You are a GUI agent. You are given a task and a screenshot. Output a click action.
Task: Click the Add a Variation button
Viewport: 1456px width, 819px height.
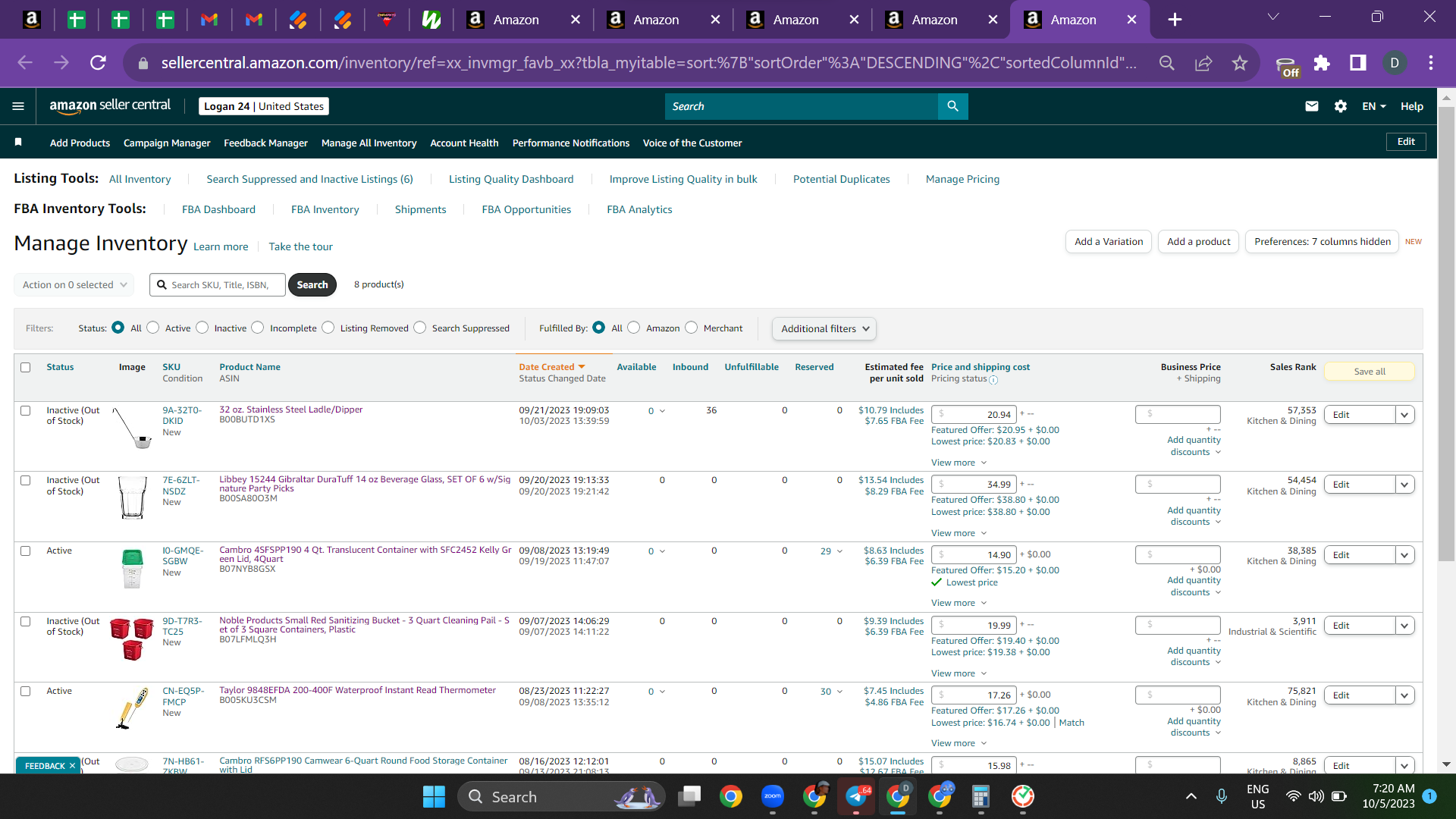point(1109,242)
